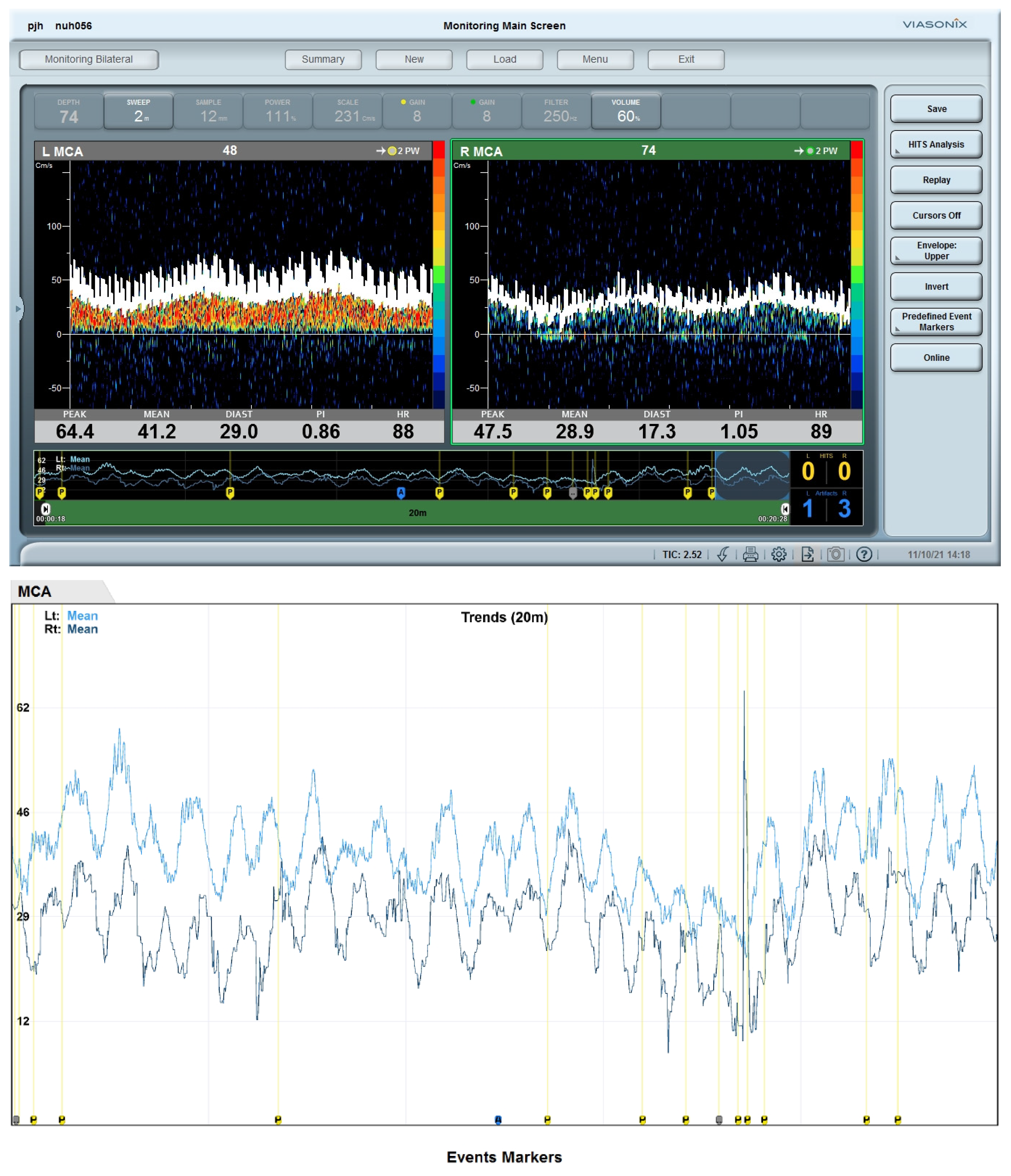Click the gray event marker on trend strip
Image resolution: width=1011 pixels, height=1176 pixels.
[x=573, y=493]
